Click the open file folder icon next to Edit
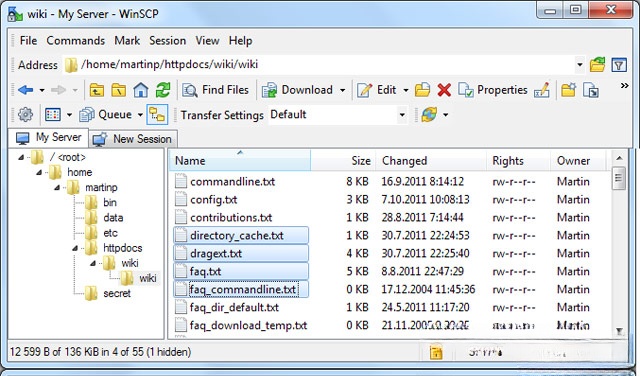Image resolution: width=640 pixels, height=376 pixels. [x=422, y=90]
